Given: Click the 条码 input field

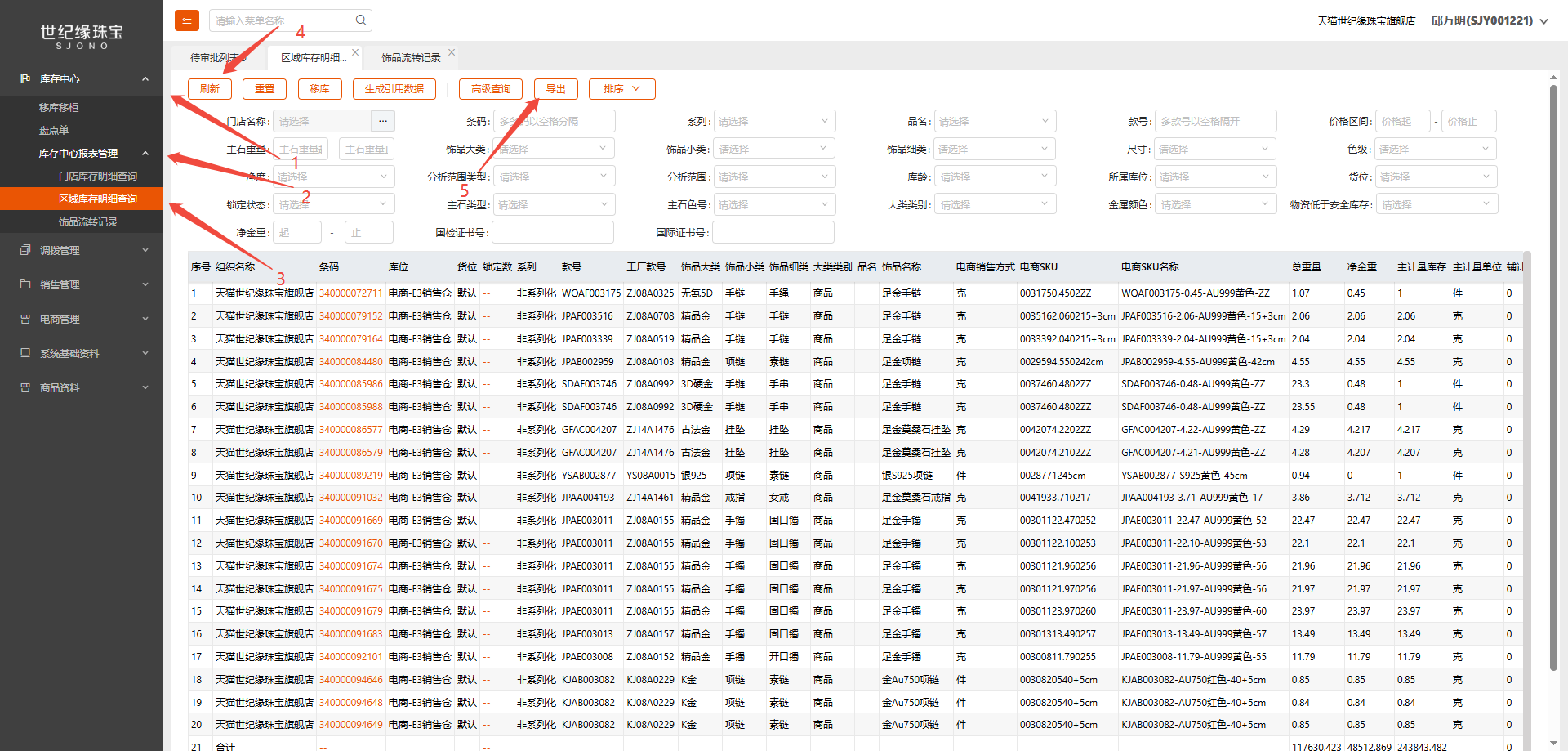Looking at the screenshot, I should tap(554, 121).
